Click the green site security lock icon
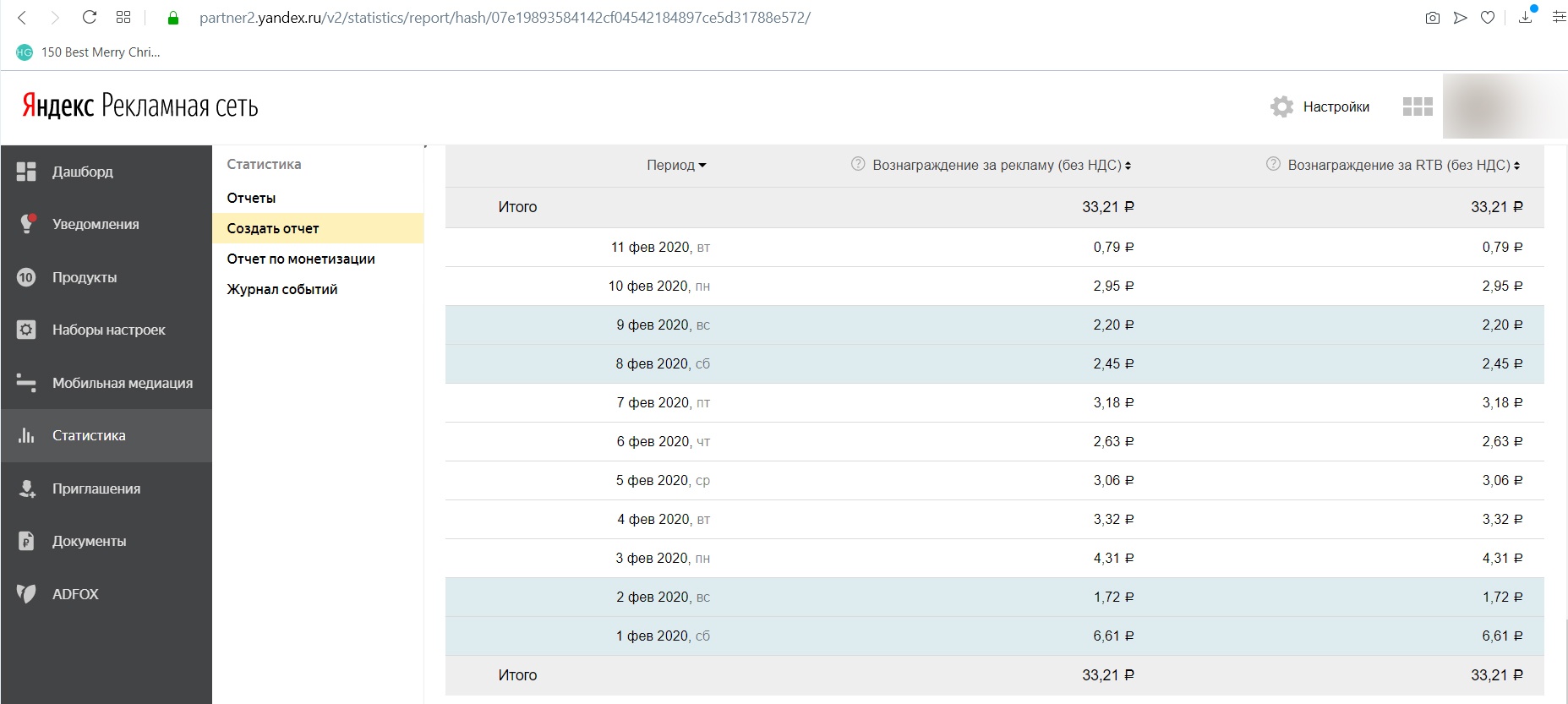 click(173, 18)
